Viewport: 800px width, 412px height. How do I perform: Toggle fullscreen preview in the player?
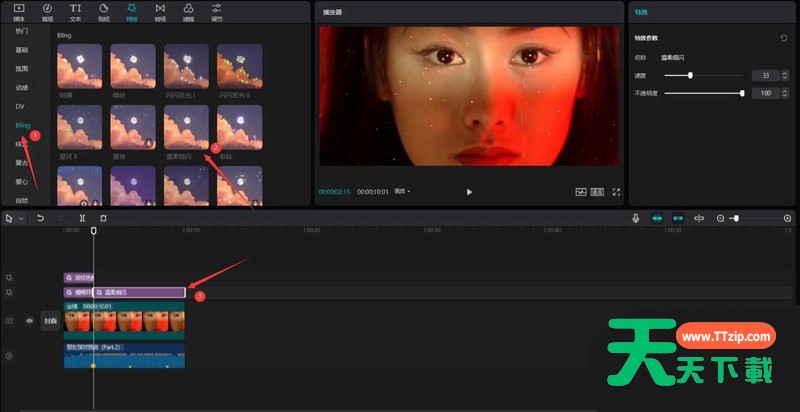point(616,191)
